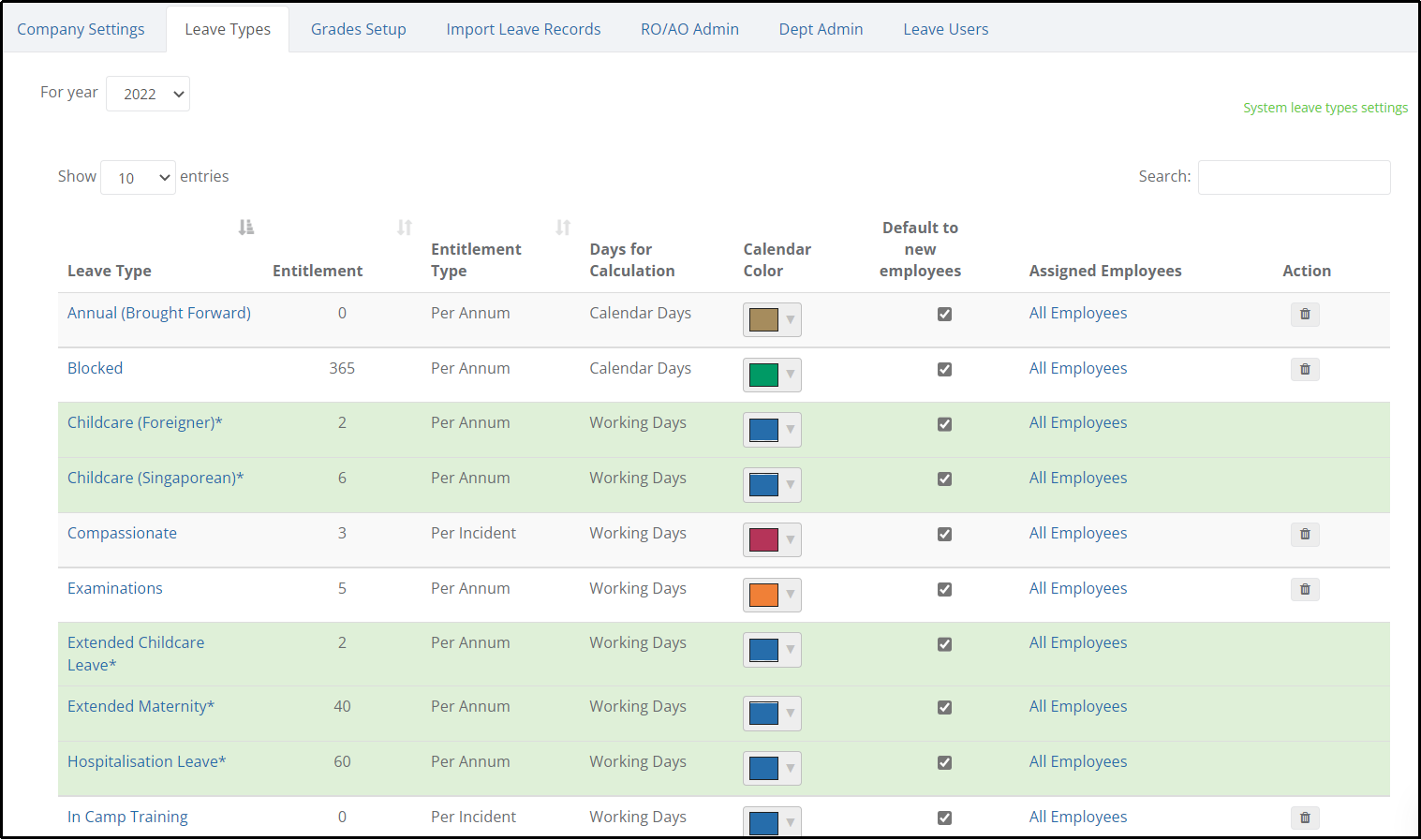Open color dropdown arrow for Childcare (Foreigner)
Viewport: 1421px width, 840px height.
click(791, 430)
